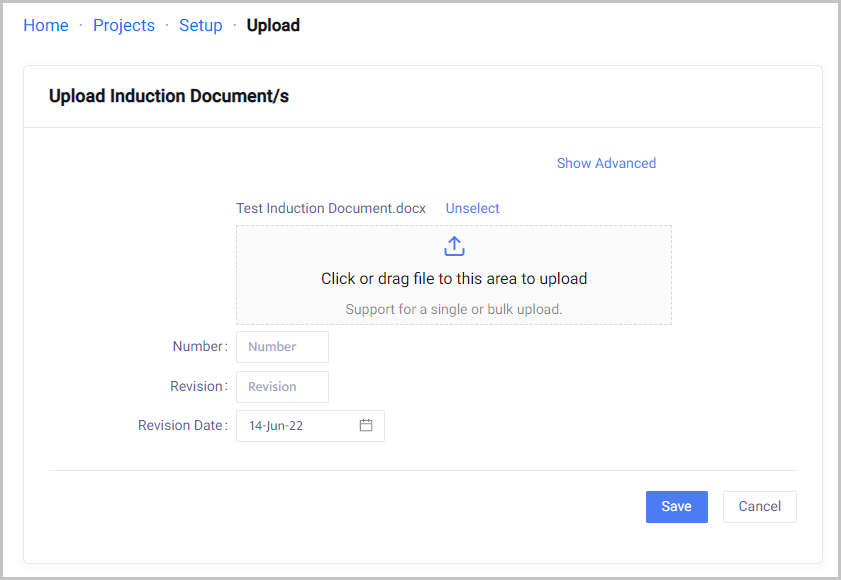Click the Test Induction Document.docx filename

coord(331,208)
